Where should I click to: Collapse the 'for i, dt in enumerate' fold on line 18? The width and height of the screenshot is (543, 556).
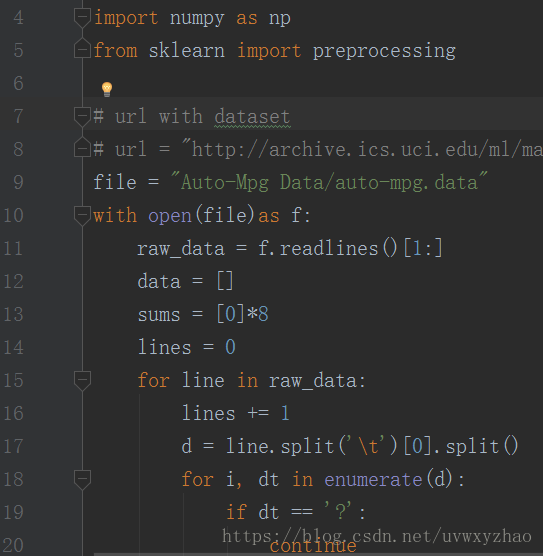[x=82, y=480]
